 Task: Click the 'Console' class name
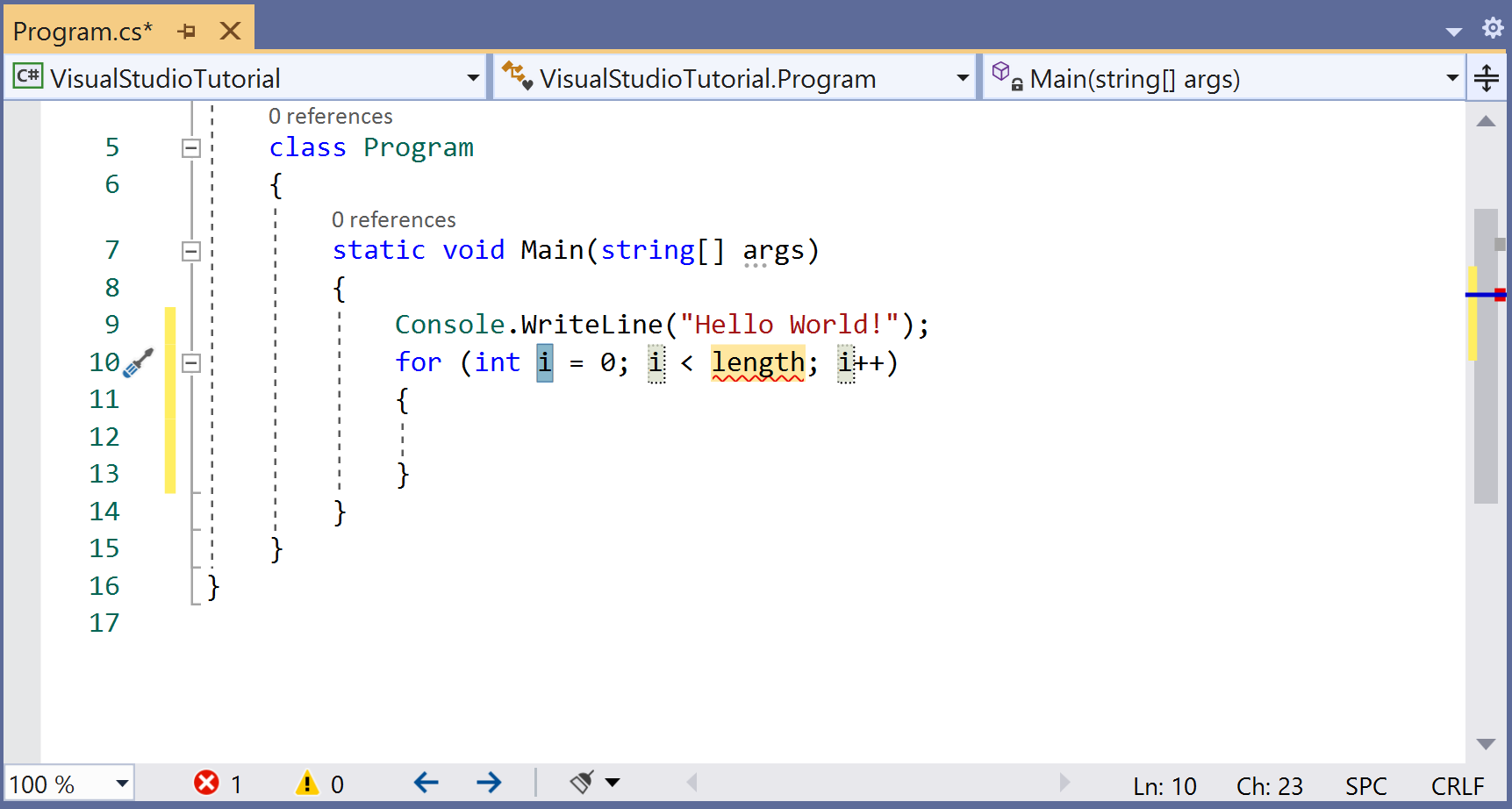(x=449, y=325)
